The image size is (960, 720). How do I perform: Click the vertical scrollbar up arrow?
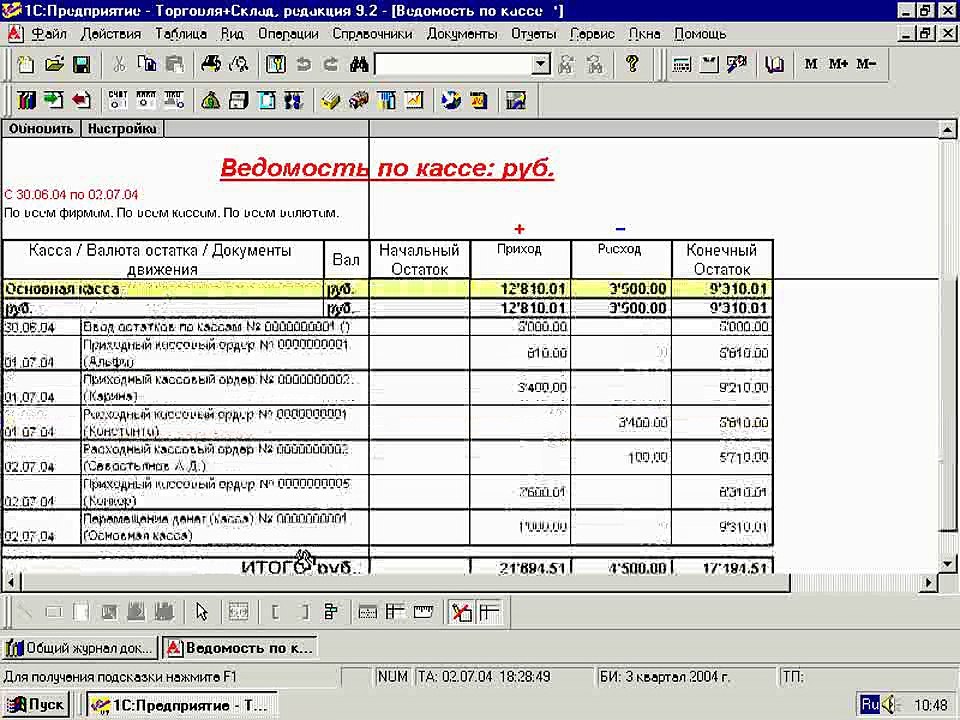[x=947, y=129]
